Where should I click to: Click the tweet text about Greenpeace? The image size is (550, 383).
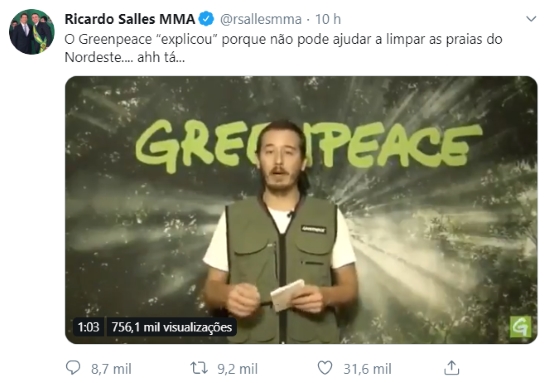pyautogui.click(x=283, y=48)
